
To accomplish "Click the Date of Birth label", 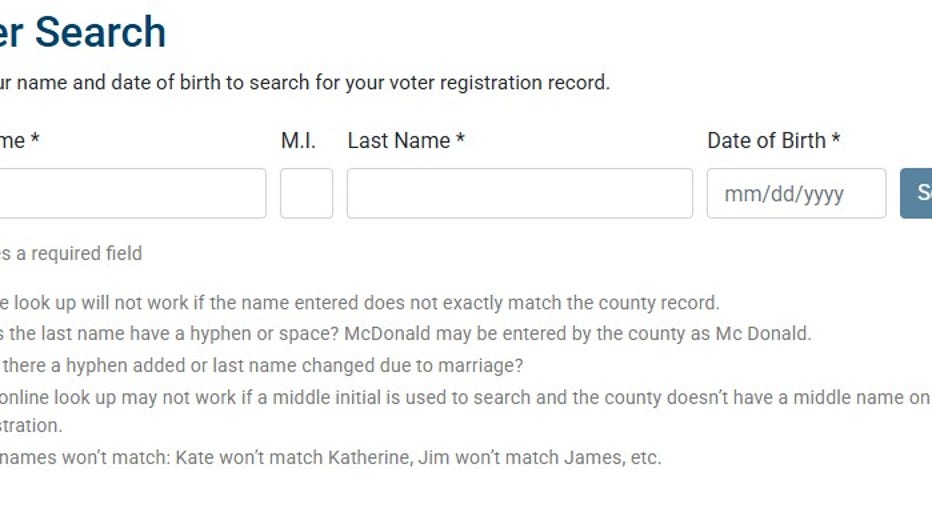I will (766, 141).
